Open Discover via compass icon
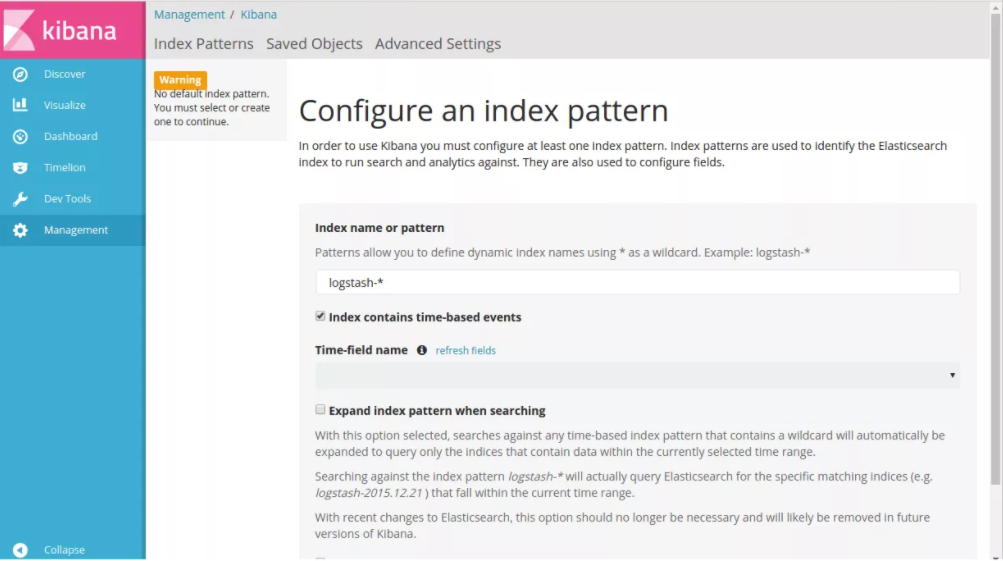The height and width of the screenshot is (561, 1003). pos(20,74)
